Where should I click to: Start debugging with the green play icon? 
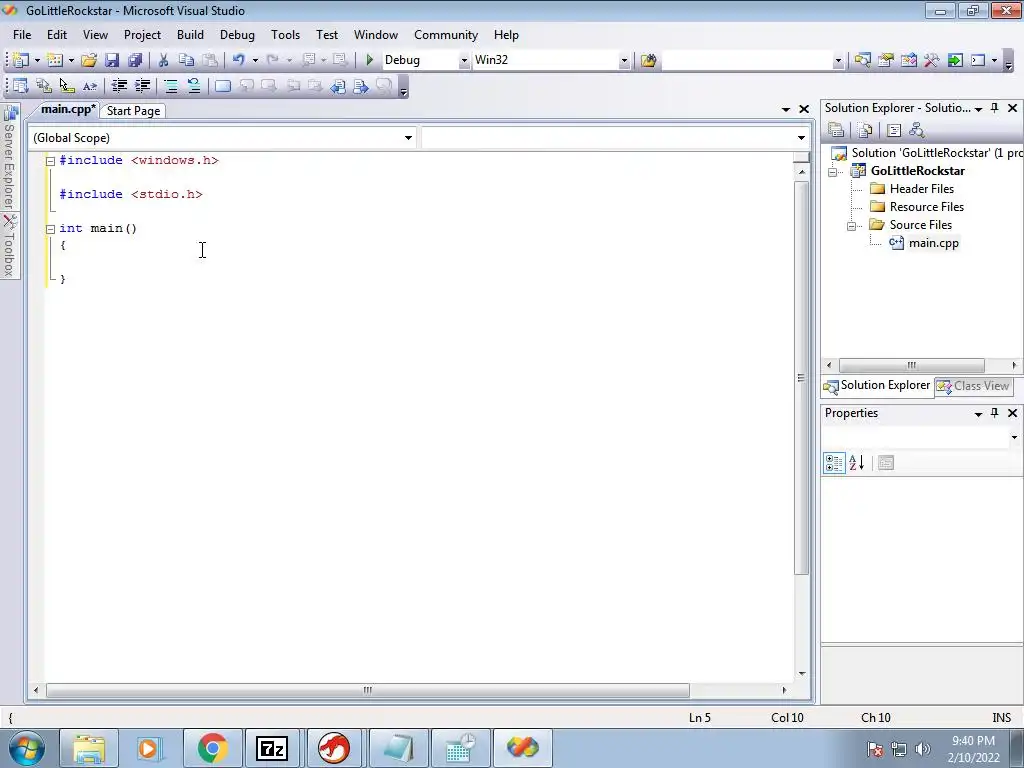(x=369, y=60)
